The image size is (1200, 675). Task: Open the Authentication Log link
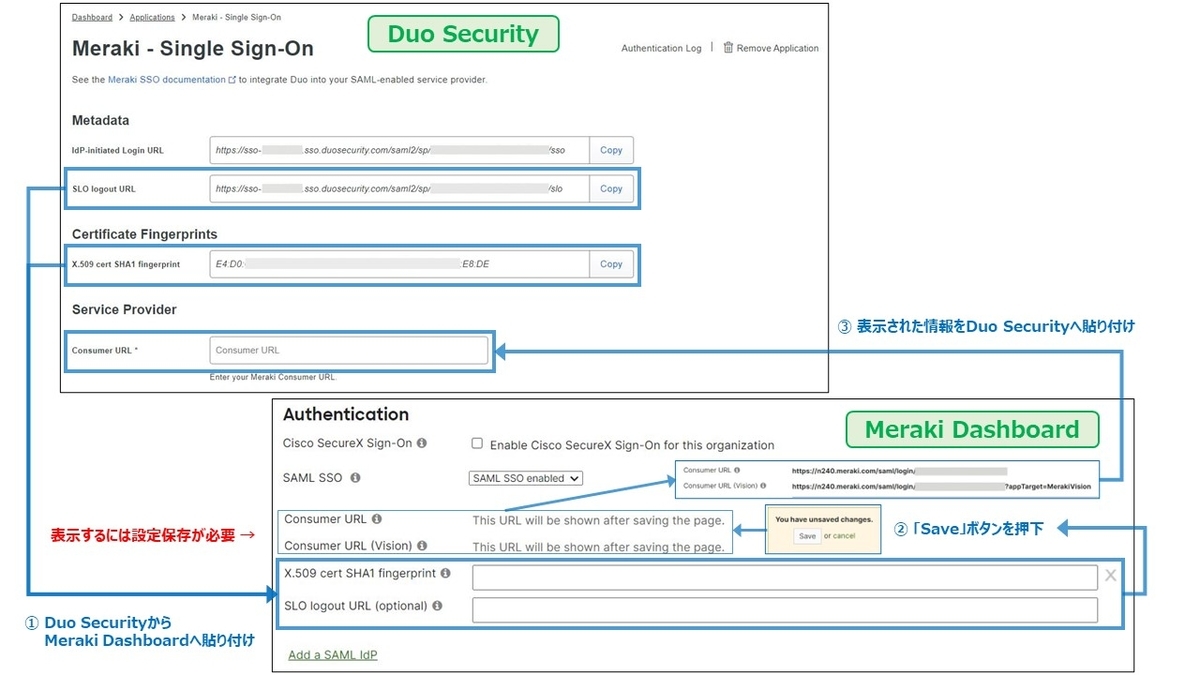(661, 48)
